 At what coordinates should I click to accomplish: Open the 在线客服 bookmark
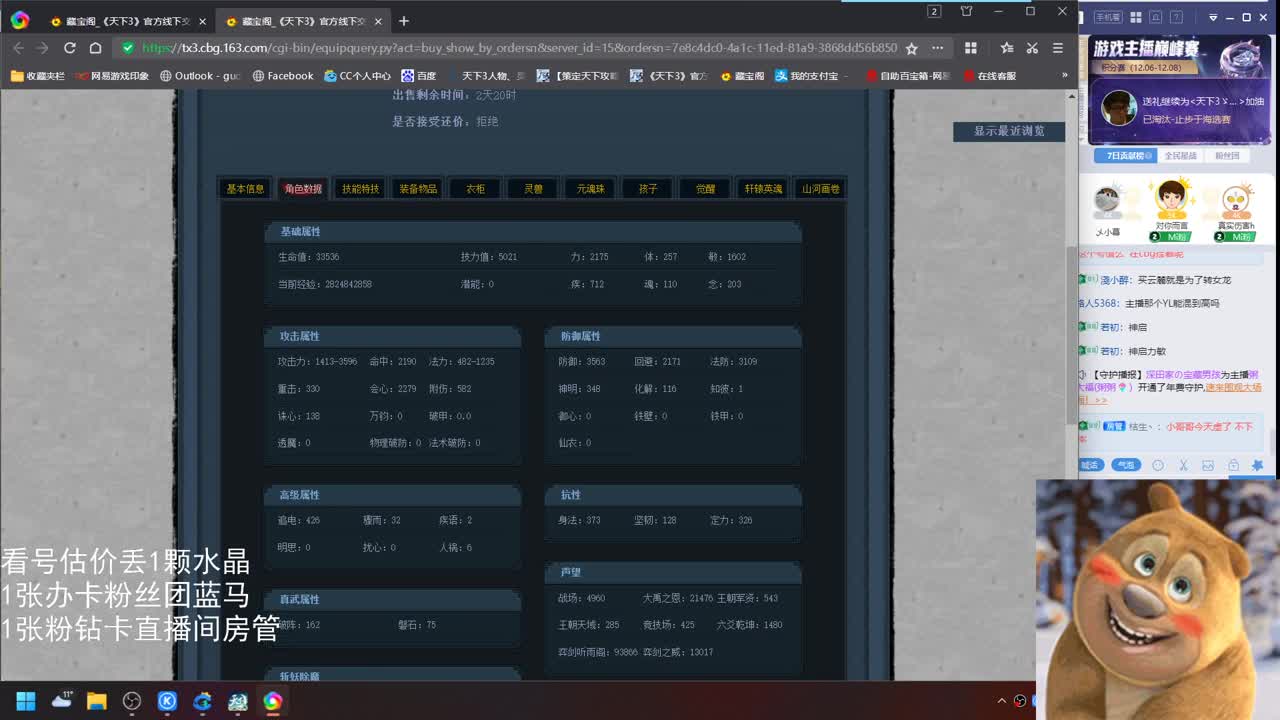tap(990, 76)
